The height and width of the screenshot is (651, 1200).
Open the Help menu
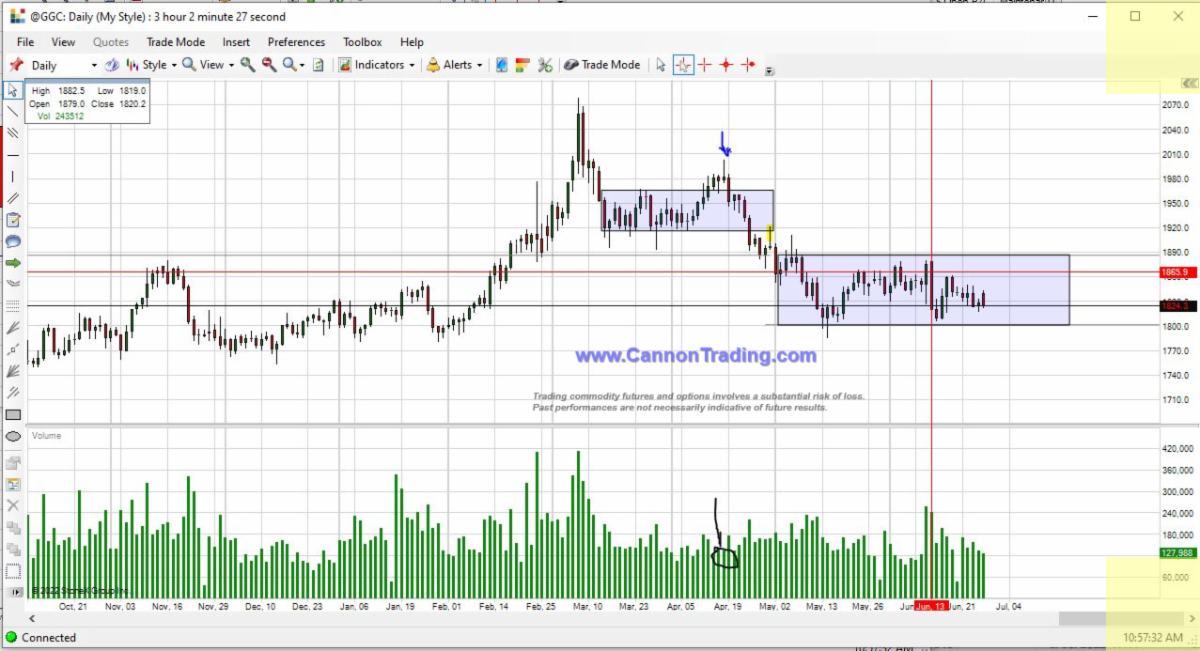pyautogui.click(x=412, y=42)
